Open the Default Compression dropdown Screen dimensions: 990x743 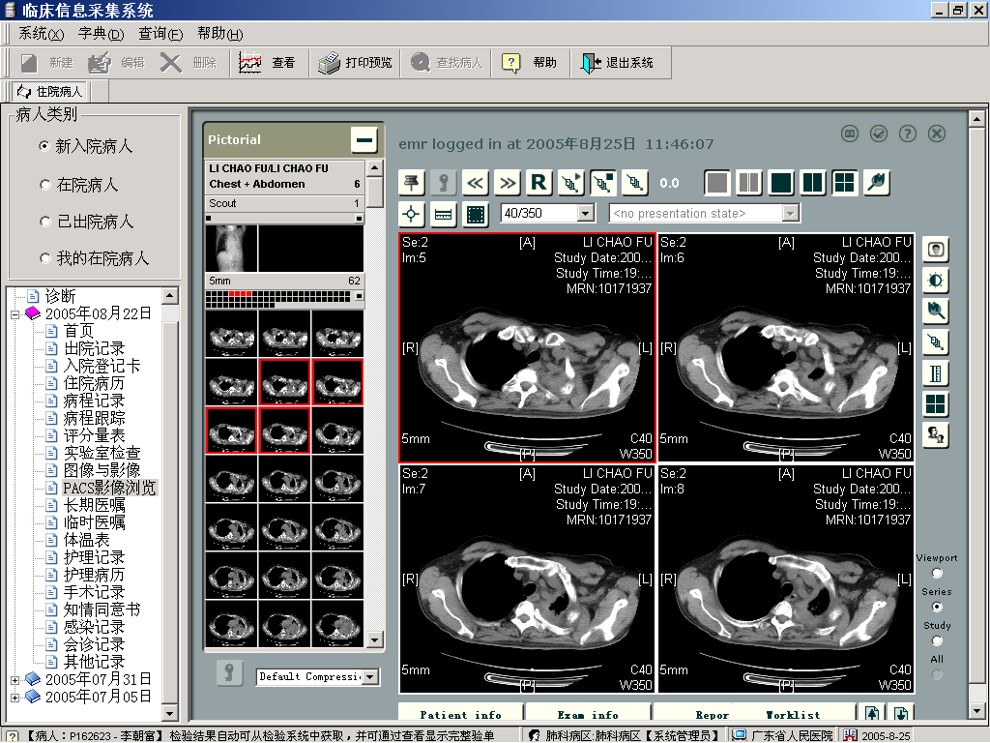point(371,677)
